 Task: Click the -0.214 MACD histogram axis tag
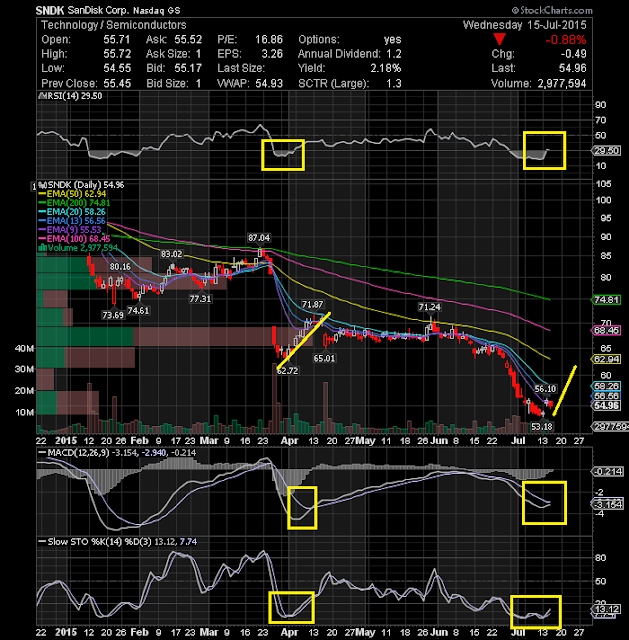[x=607, y=472]
